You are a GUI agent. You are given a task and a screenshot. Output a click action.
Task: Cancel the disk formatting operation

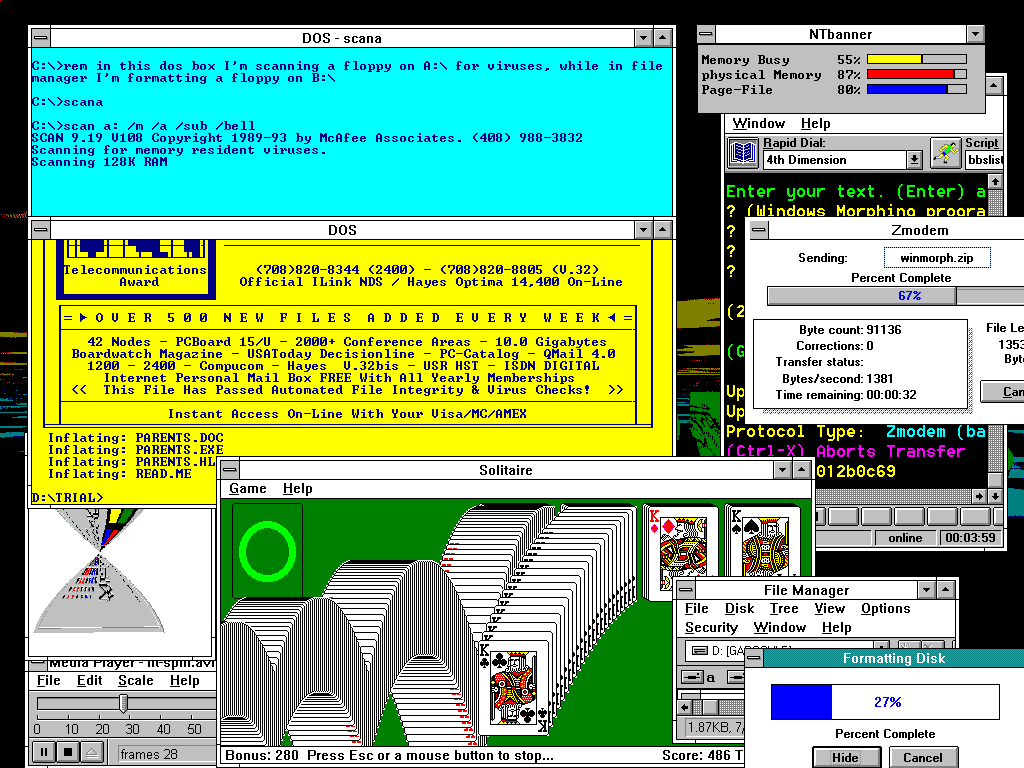[922, 757]
